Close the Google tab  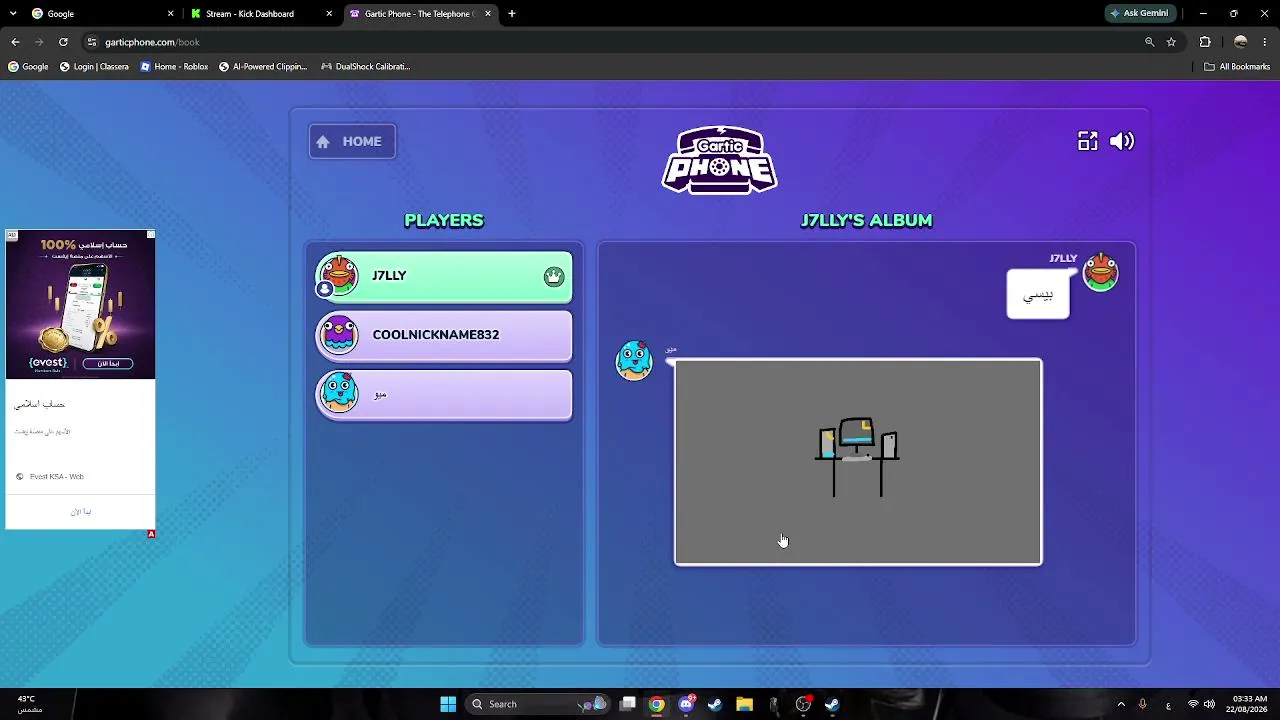(x=170, y=14)
